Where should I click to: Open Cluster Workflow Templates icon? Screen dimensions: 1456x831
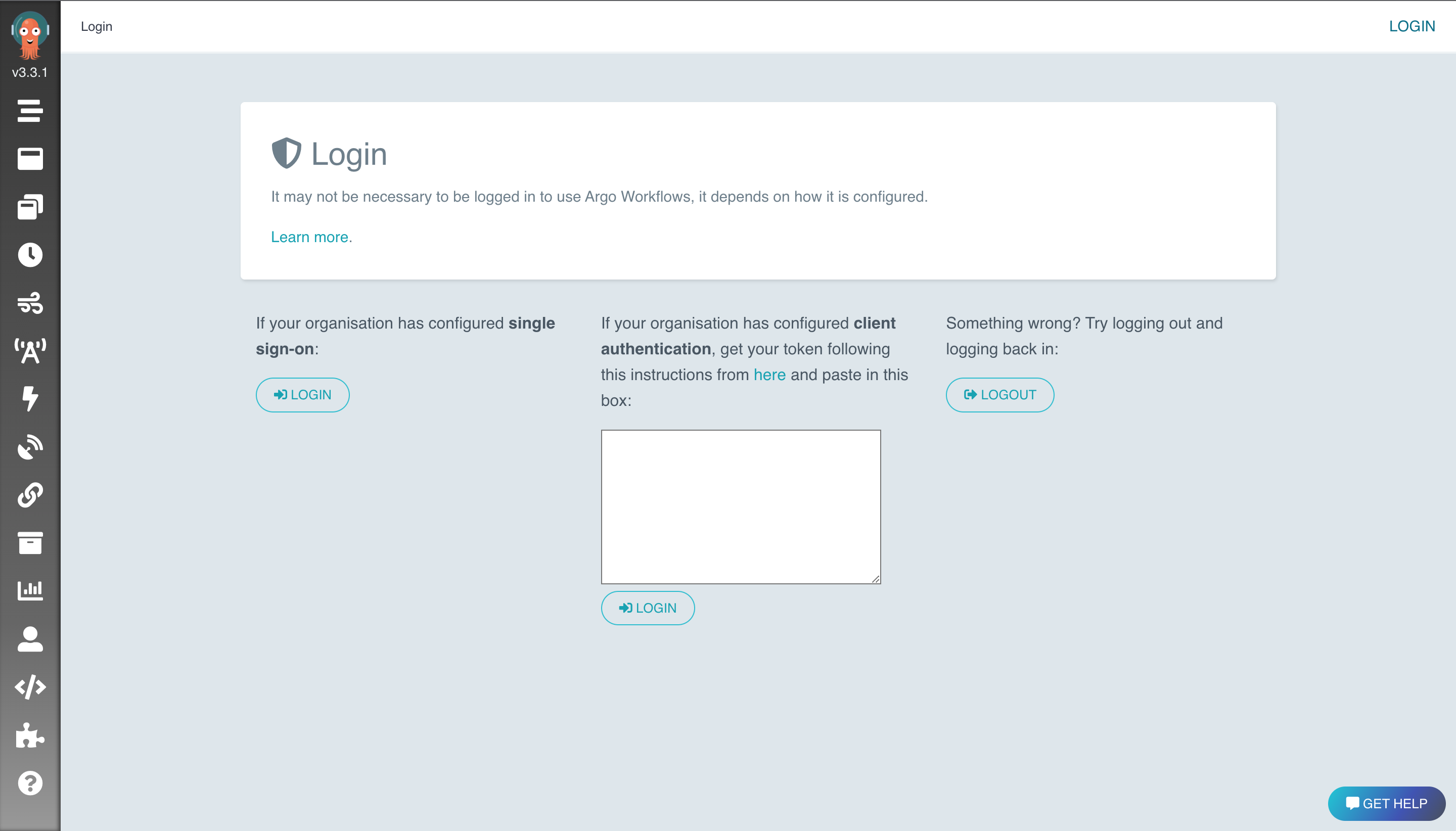click(x=30, y=207)
